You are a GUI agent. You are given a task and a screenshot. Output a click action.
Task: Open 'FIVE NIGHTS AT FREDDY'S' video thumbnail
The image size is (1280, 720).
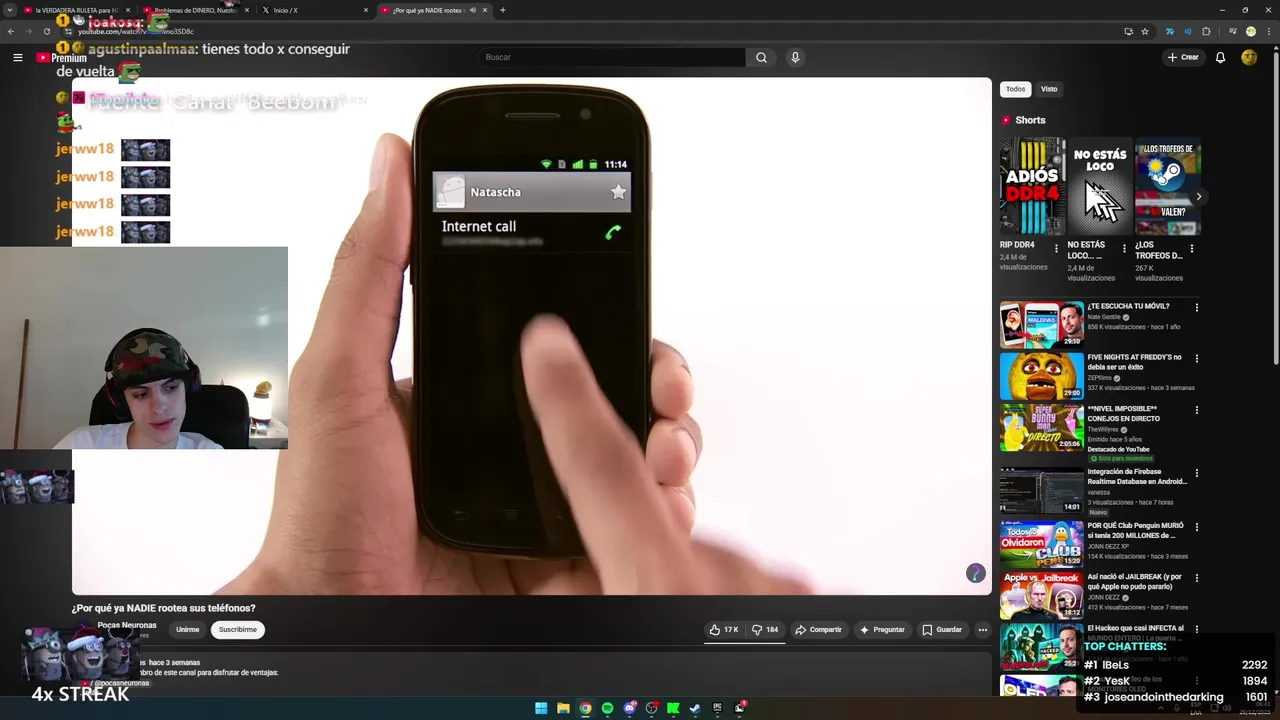pyautogui.click(x=1041, y=376)
